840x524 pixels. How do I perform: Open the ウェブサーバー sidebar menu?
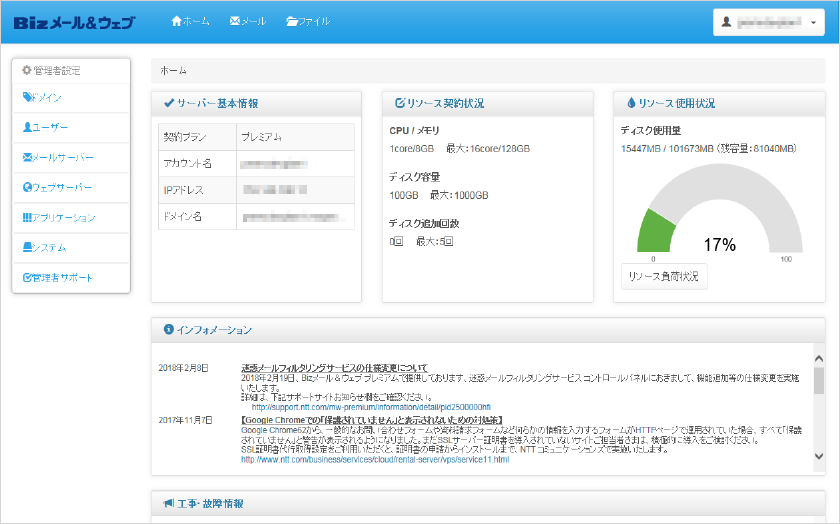pyautogui.click(x=71, y=188)
